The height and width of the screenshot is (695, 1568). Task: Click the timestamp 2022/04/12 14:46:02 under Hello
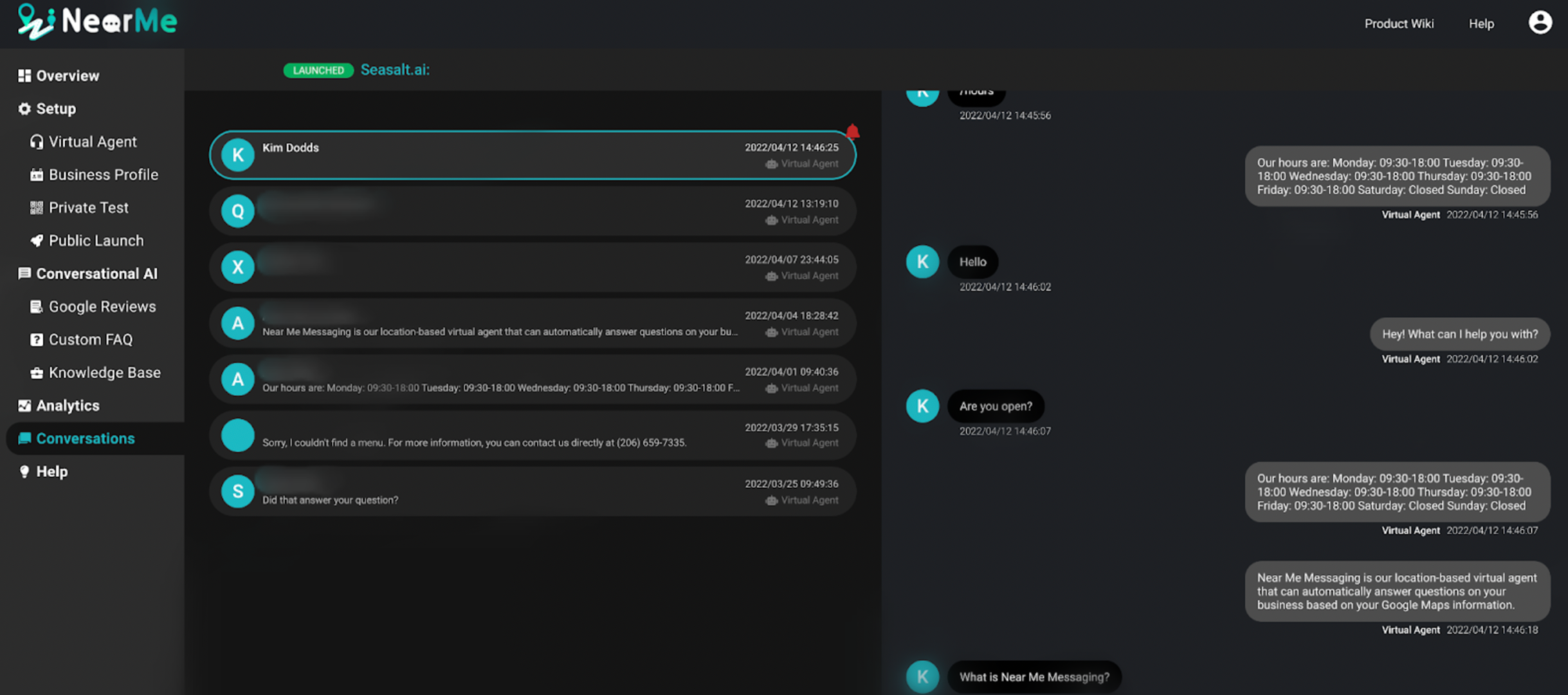coord(1005,287)
